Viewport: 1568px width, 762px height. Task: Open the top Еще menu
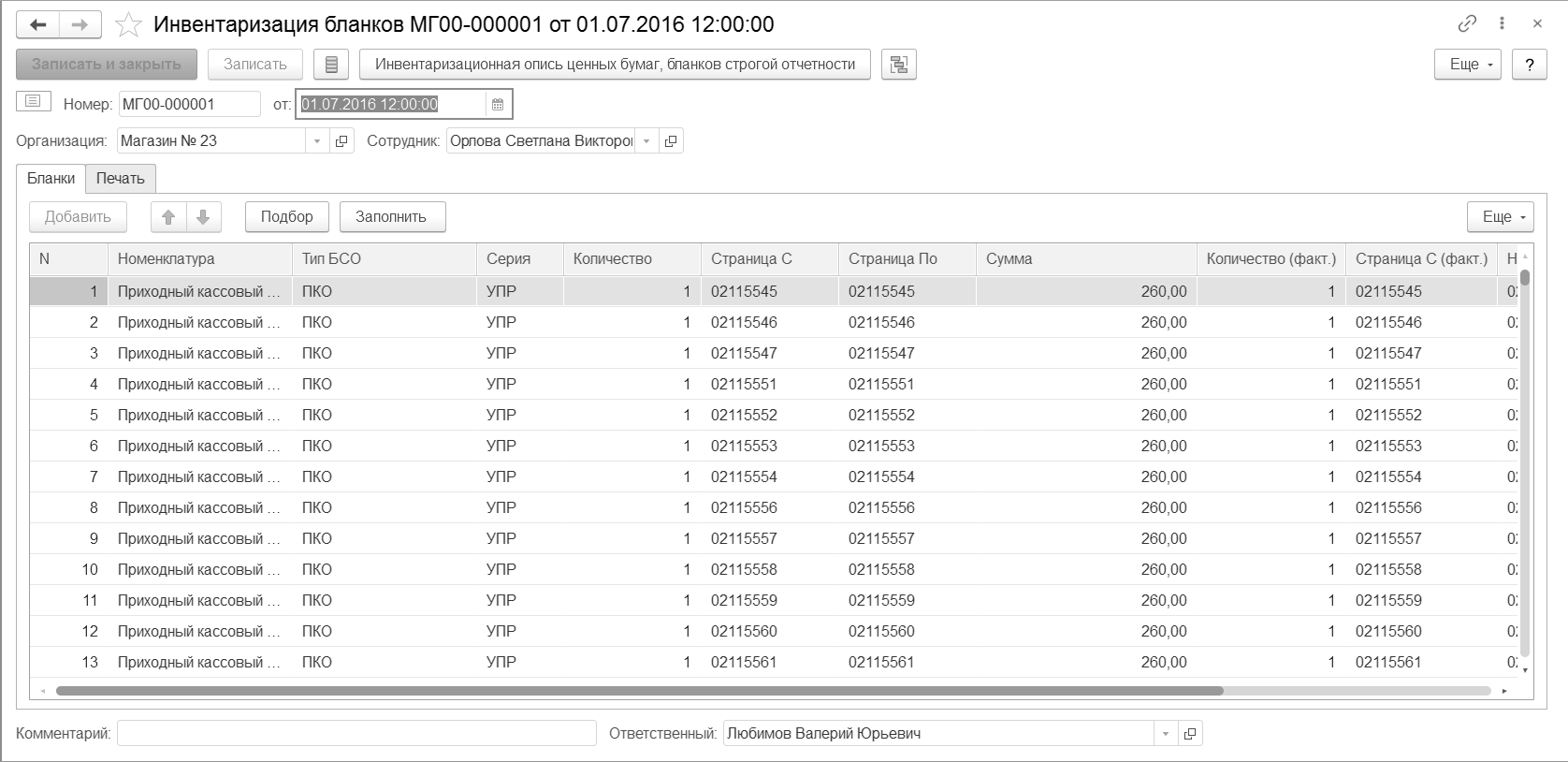click(x=1467, y=65)
